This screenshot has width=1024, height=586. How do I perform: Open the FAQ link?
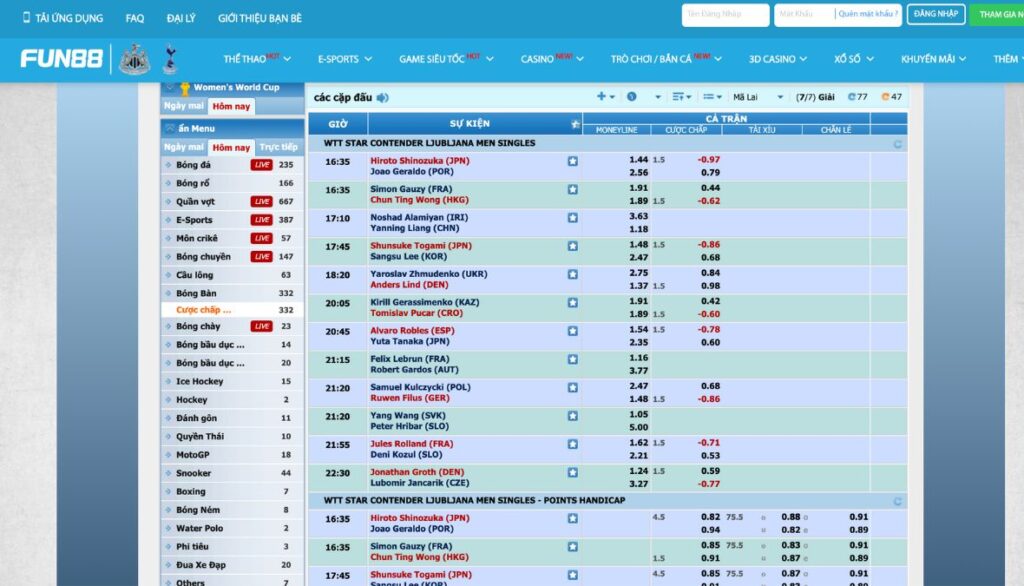point(135,18)
